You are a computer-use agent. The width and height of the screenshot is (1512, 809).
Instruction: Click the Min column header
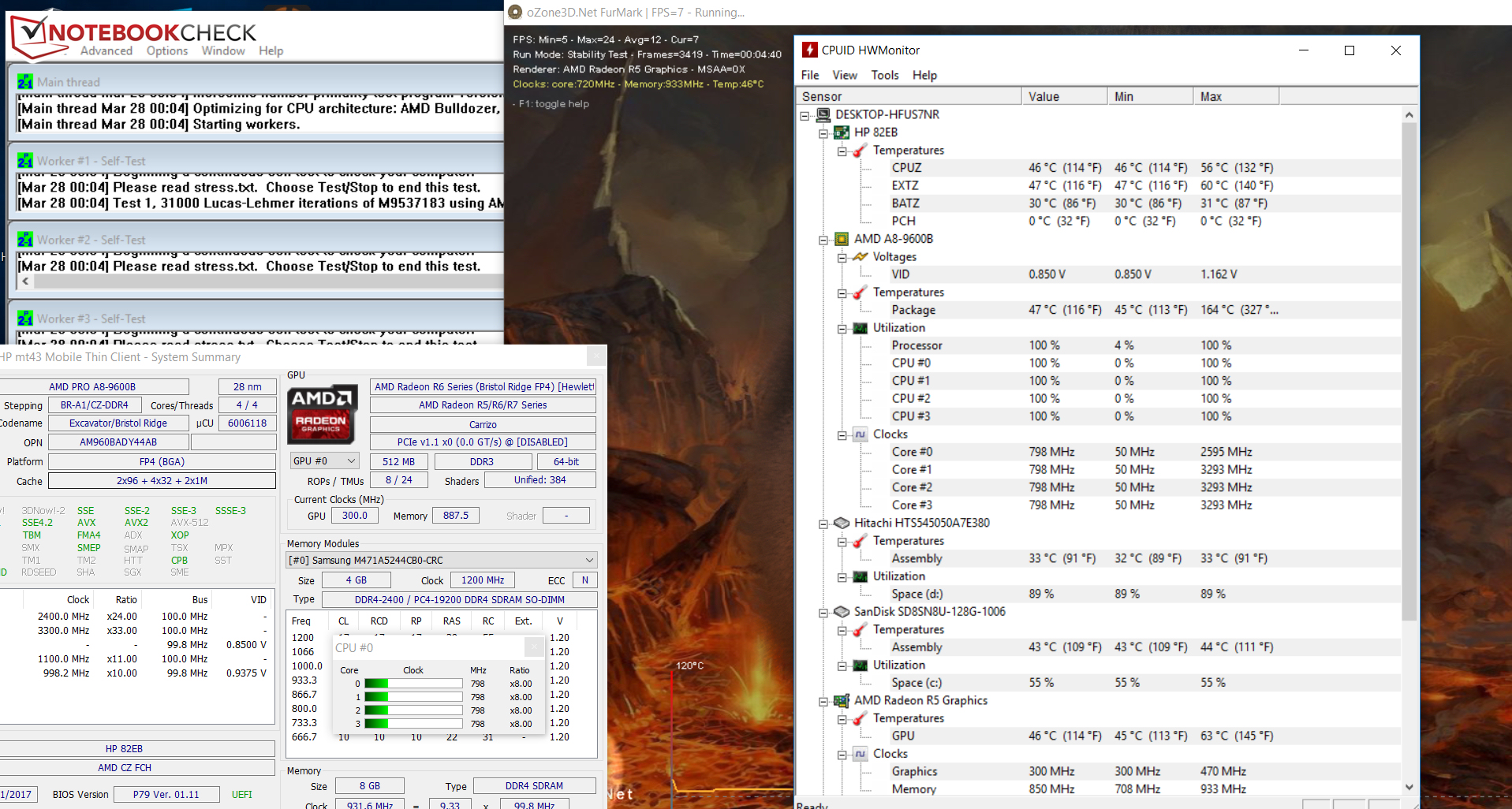[1151, 96]
